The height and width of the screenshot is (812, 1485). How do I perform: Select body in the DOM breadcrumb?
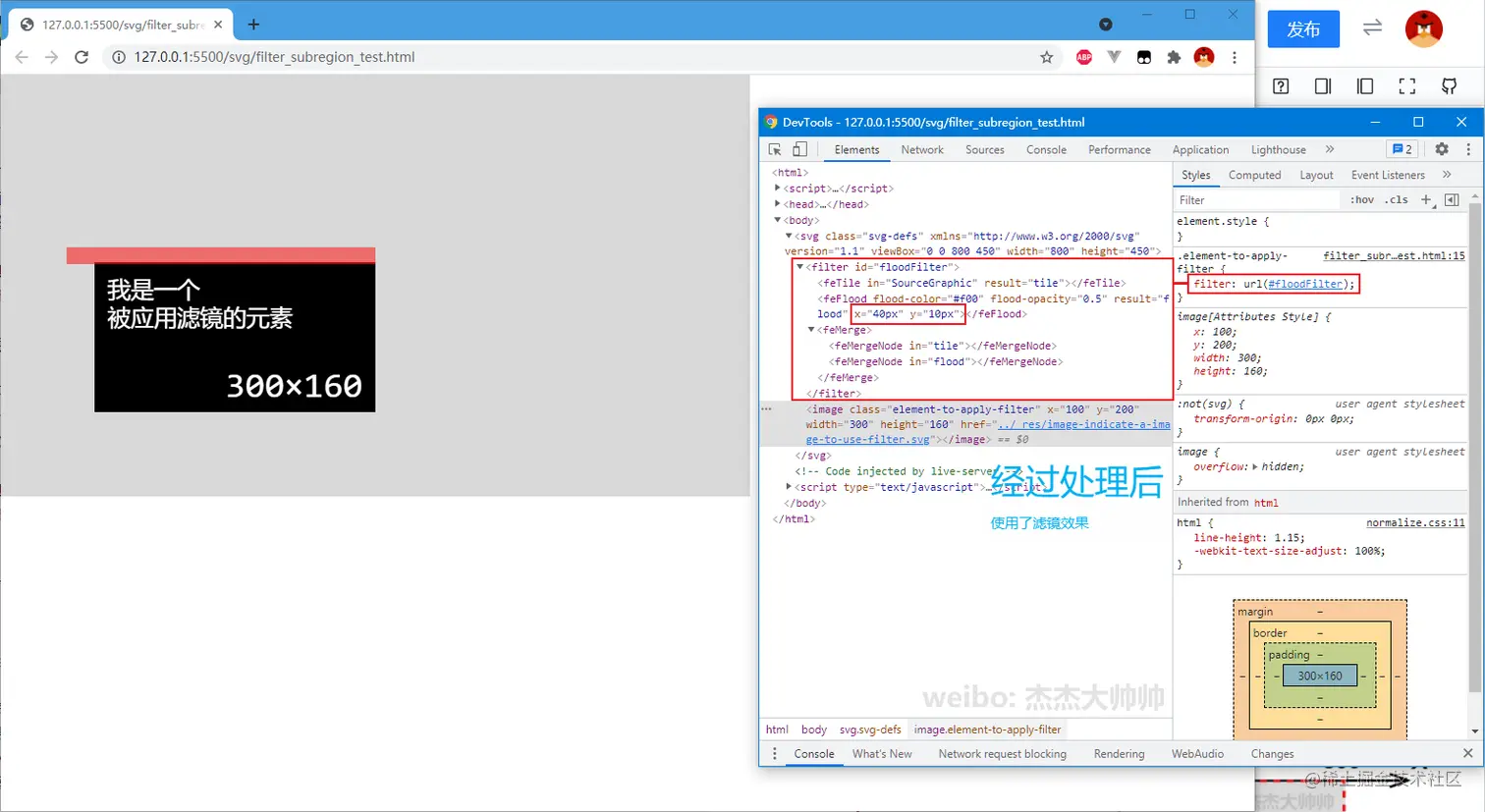point(813,730)
